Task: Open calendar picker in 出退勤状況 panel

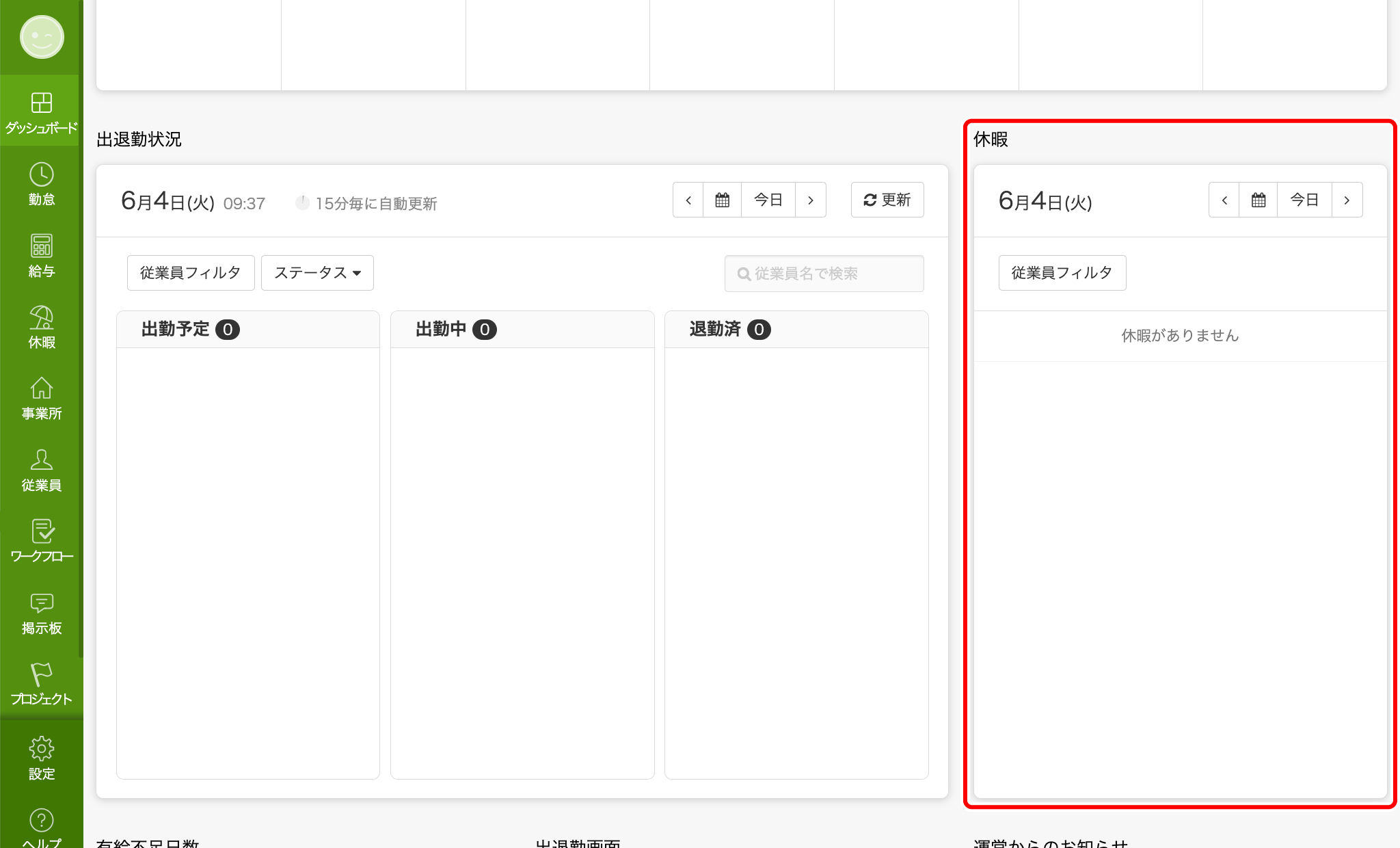Action: [722, 200]
